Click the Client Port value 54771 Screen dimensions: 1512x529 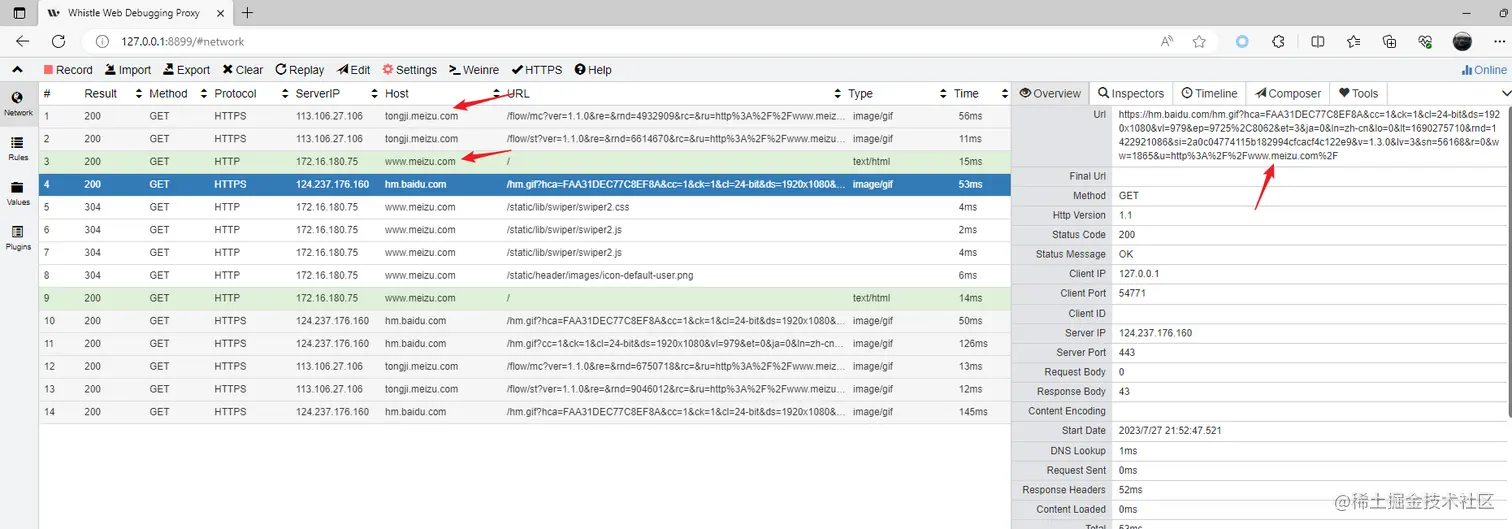click(1132, 294)
